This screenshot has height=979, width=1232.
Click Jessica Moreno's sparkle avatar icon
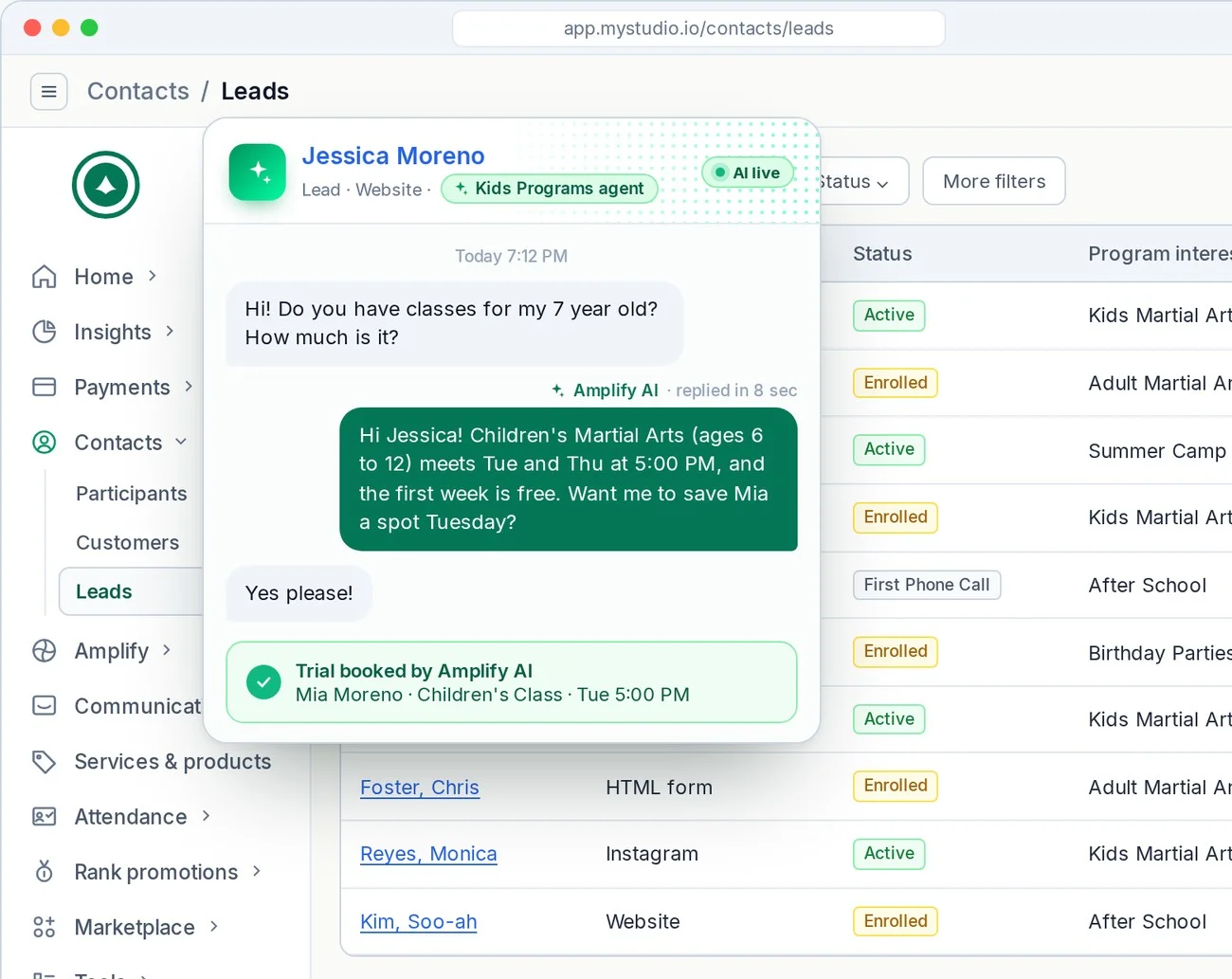coord(258,172)
